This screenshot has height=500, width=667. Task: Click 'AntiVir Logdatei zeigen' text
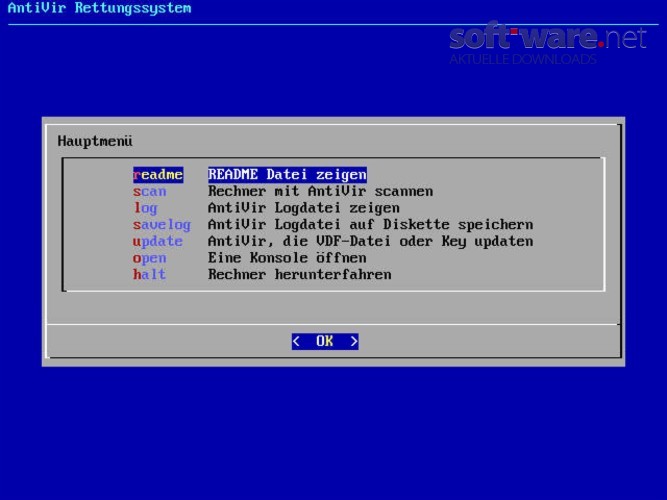click(x=304, y=208)
